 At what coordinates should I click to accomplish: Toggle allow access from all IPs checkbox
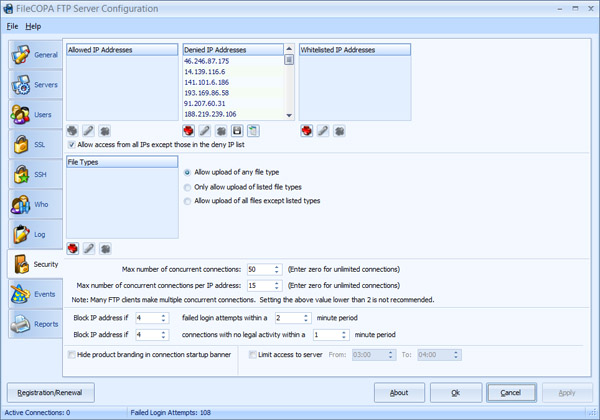[x=72, y=145]
